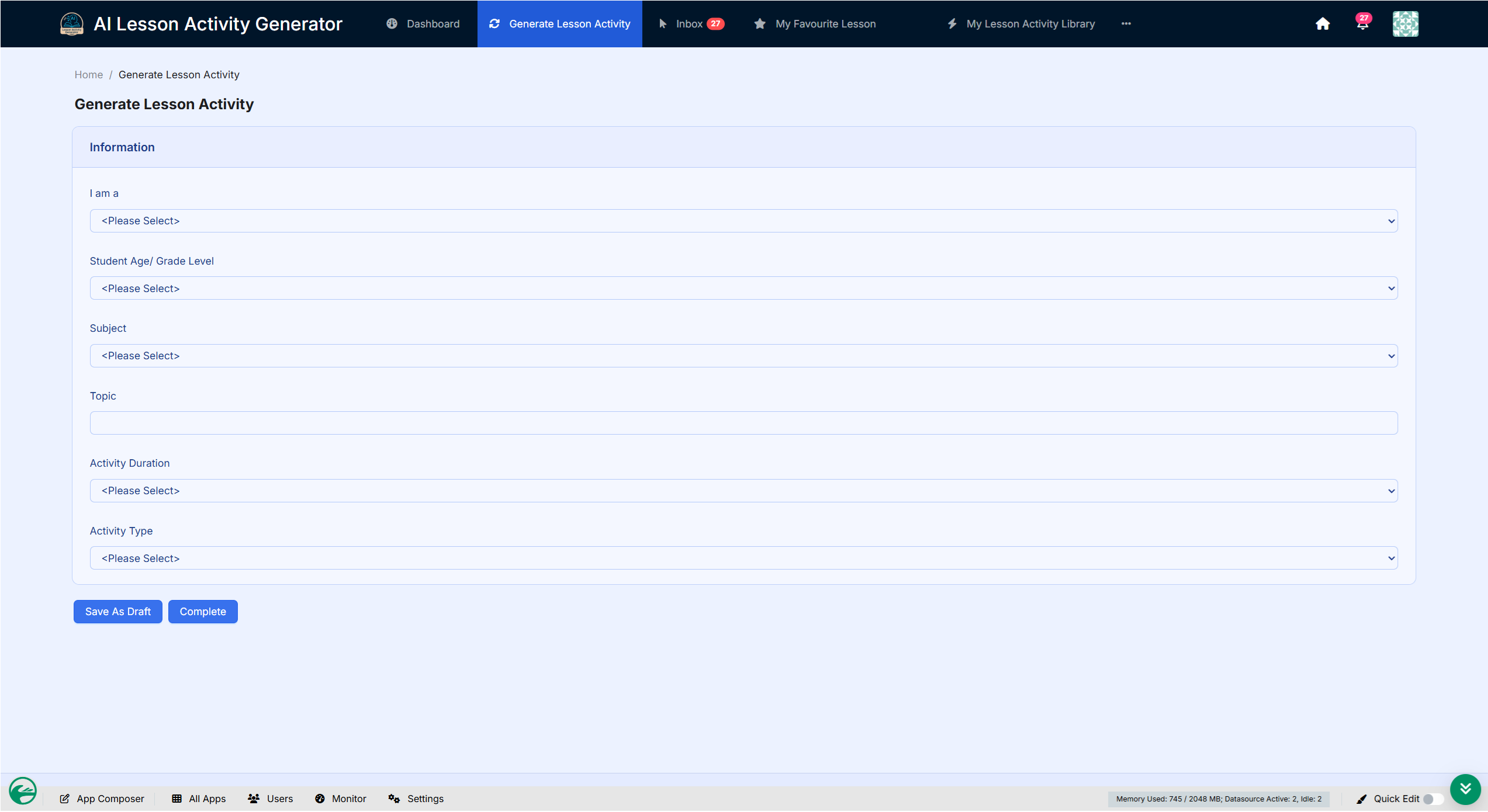Image resolution: width=1488 pixels, height=812 pixels.
Task: Open the notifications bell icon
Action: [1362, 24]
